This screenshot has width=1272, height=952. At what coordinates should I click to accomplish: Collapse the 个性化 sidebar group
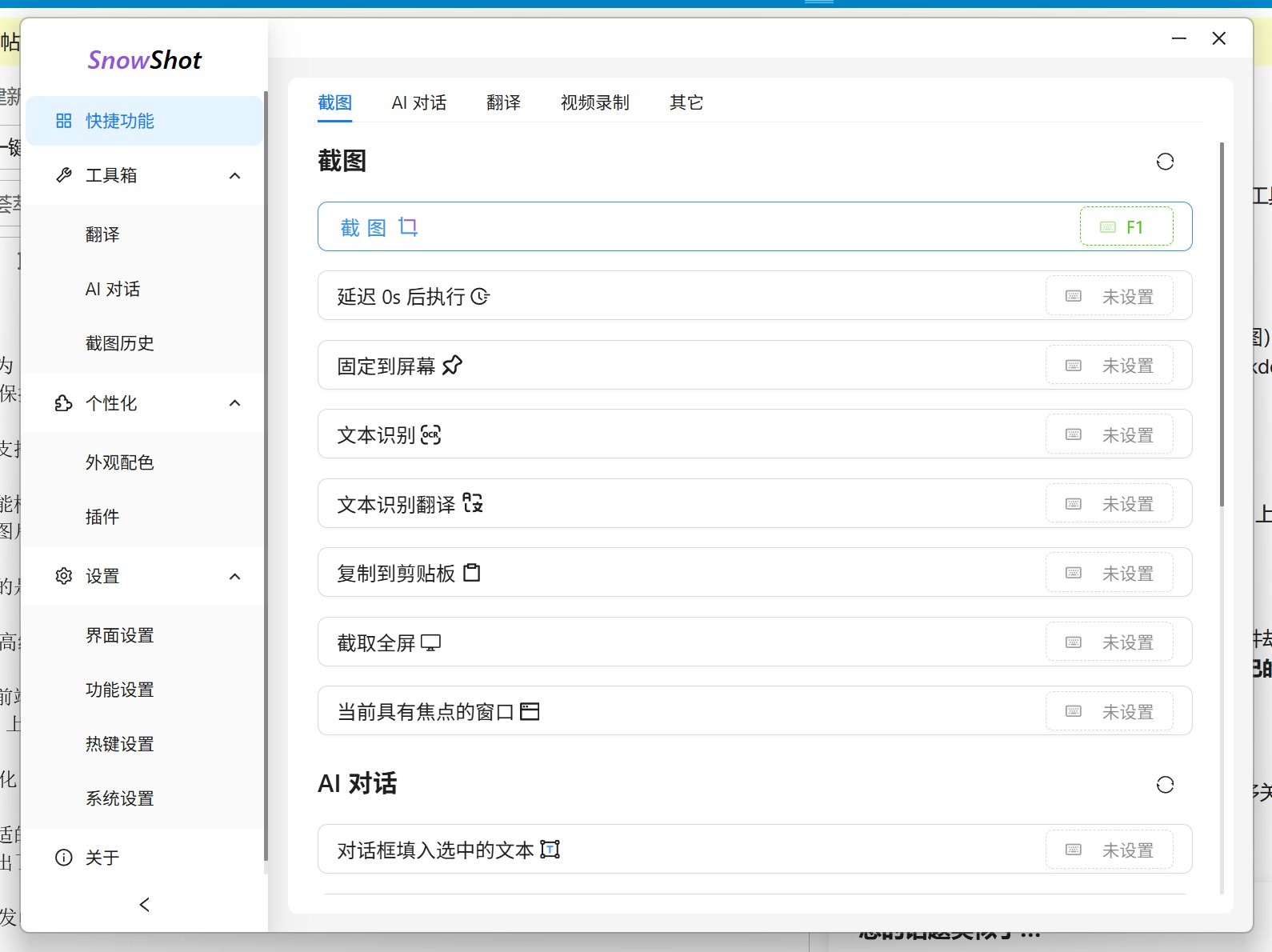coord(234,403)
